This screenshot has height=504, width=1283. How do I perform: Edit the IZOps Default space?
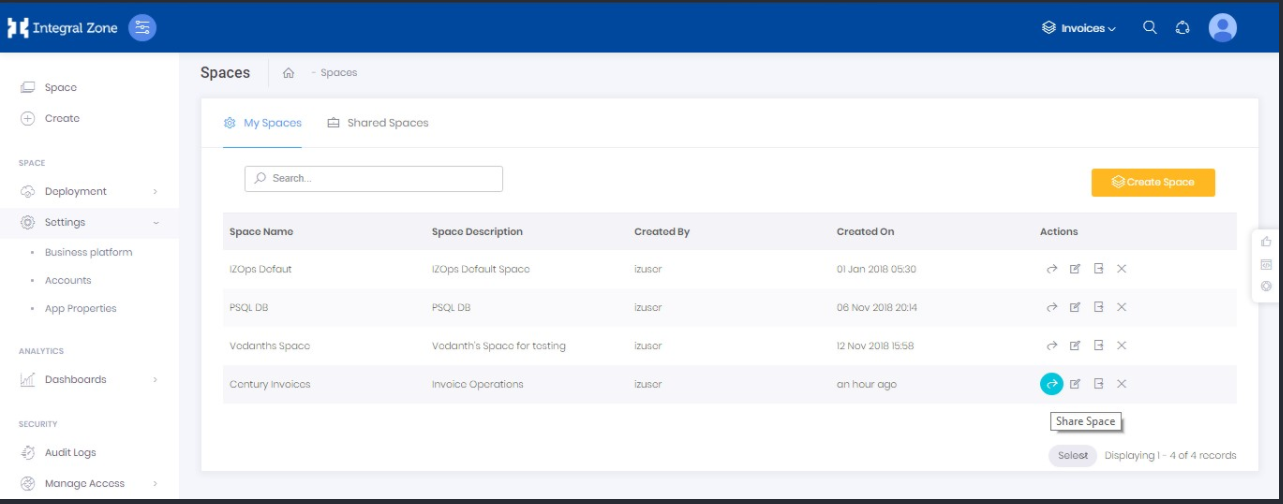1075,269
